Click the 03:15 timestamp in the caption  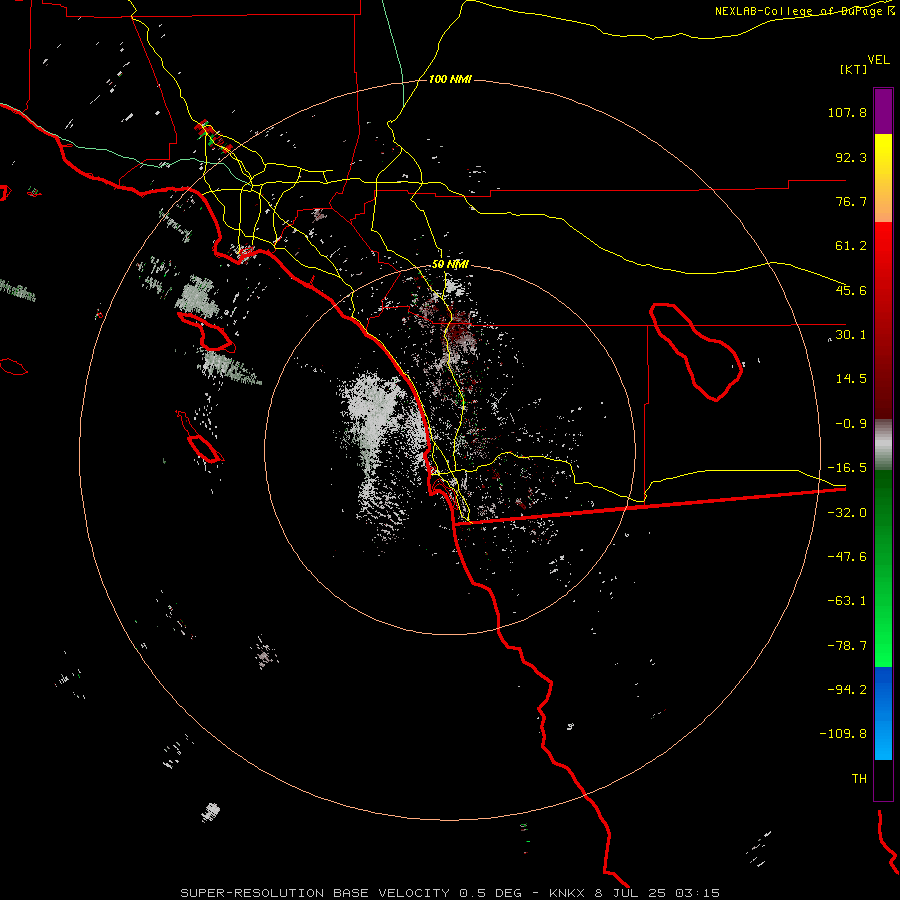[x=697, y=893]
